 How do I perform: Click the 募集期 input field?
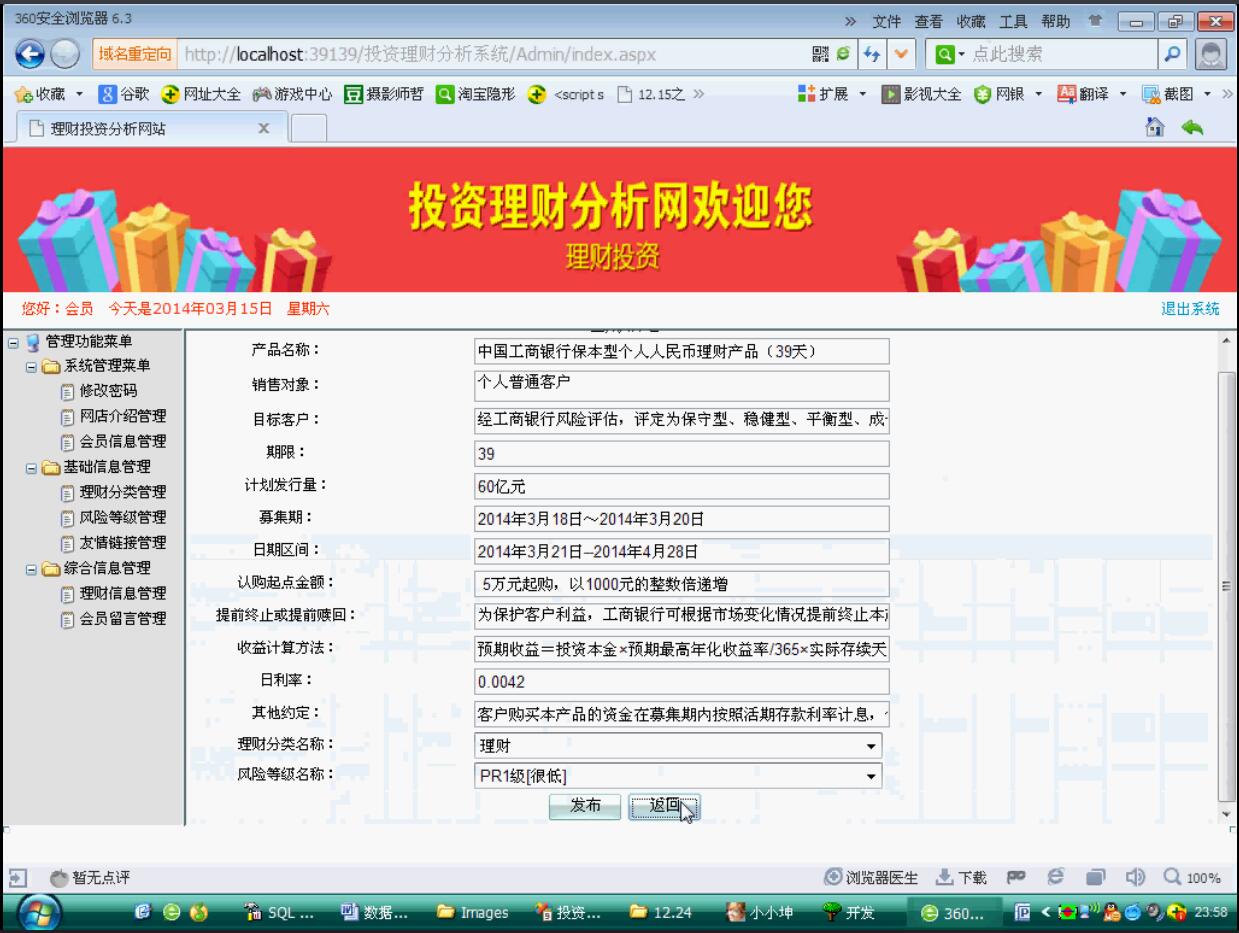(x=682, y=519)
